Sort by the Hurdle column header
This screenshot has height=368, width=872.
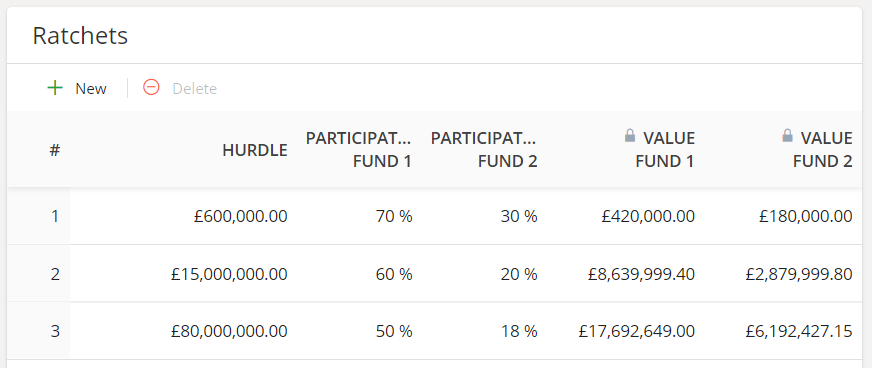click(255, 150)
